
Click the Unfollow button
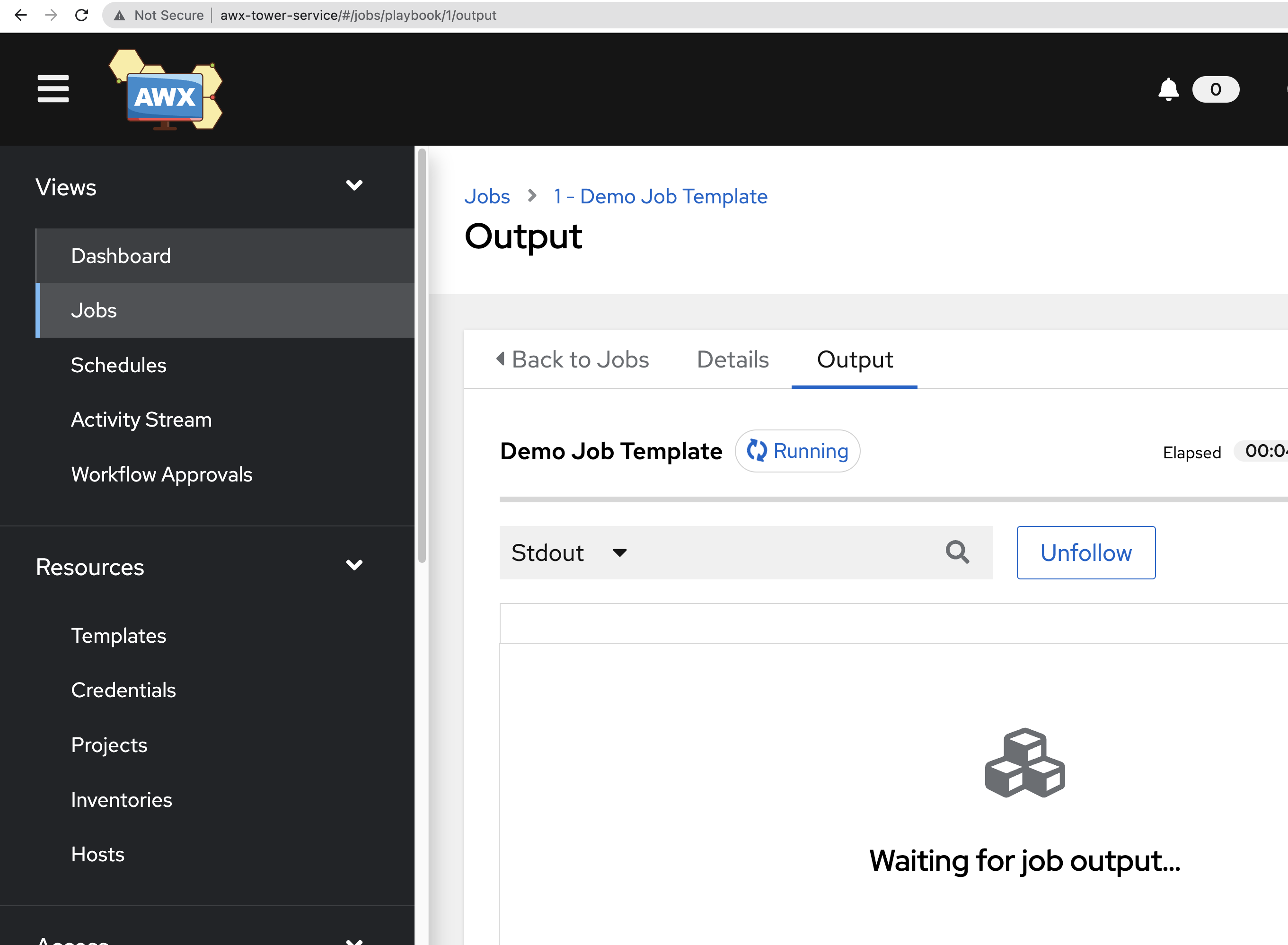[x=1086, y=552]
